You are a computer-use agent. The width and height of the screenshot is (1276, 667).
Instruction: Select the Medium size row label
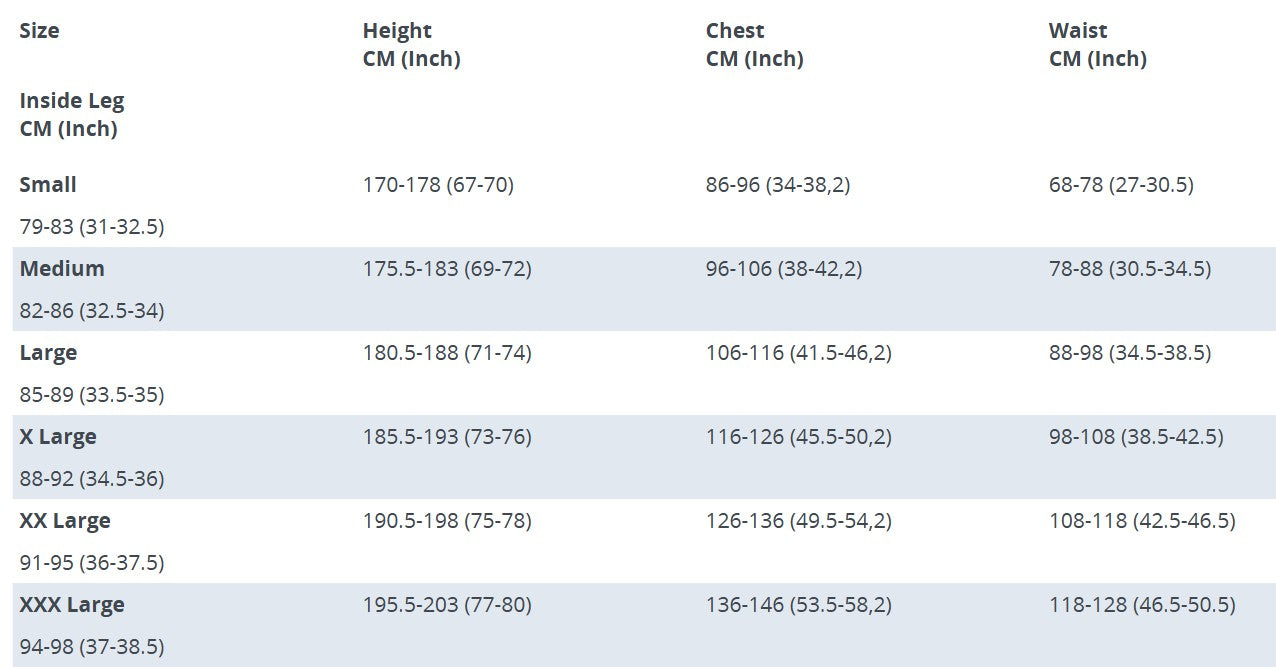pos(62,269)
